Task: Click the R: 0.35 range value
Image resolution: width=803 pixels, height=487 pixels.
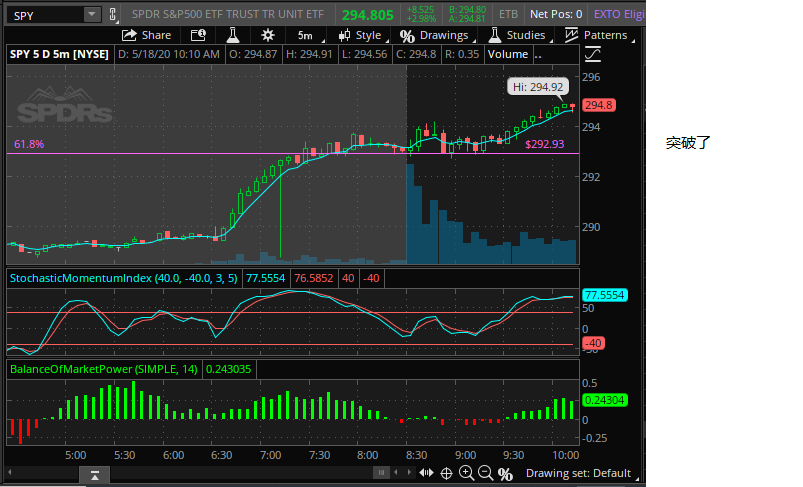Action: tap(461, 54)
